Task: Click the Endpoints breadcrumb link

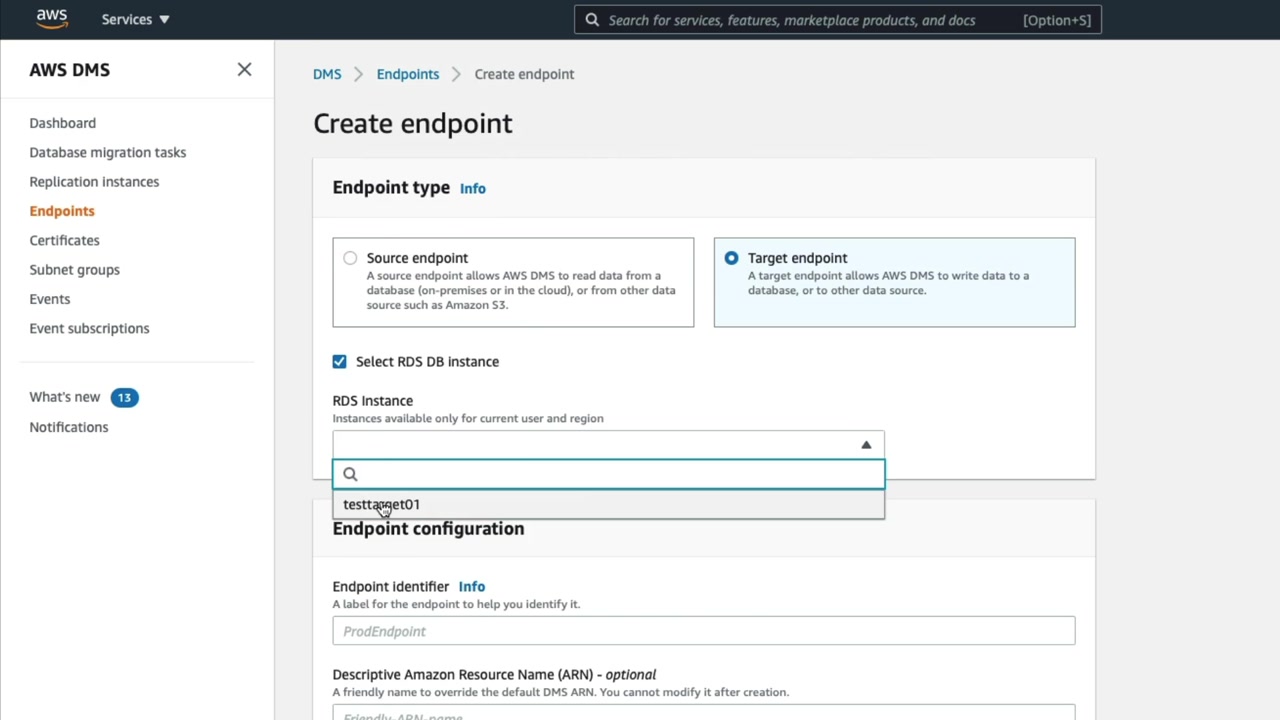Action: point(407,74)
